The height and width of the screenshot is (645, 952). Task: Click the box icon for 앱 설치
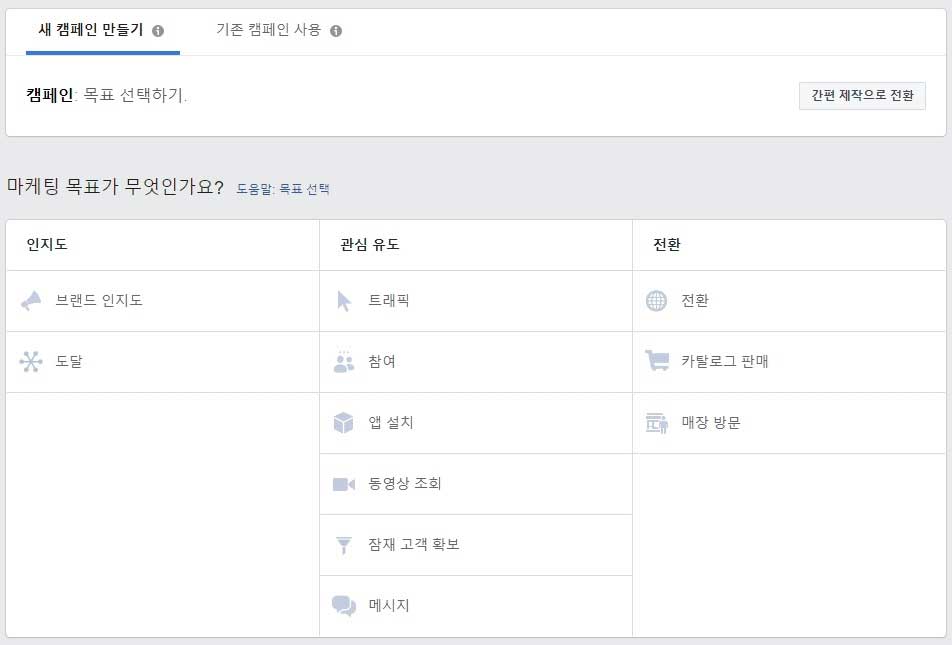(344, 423)
